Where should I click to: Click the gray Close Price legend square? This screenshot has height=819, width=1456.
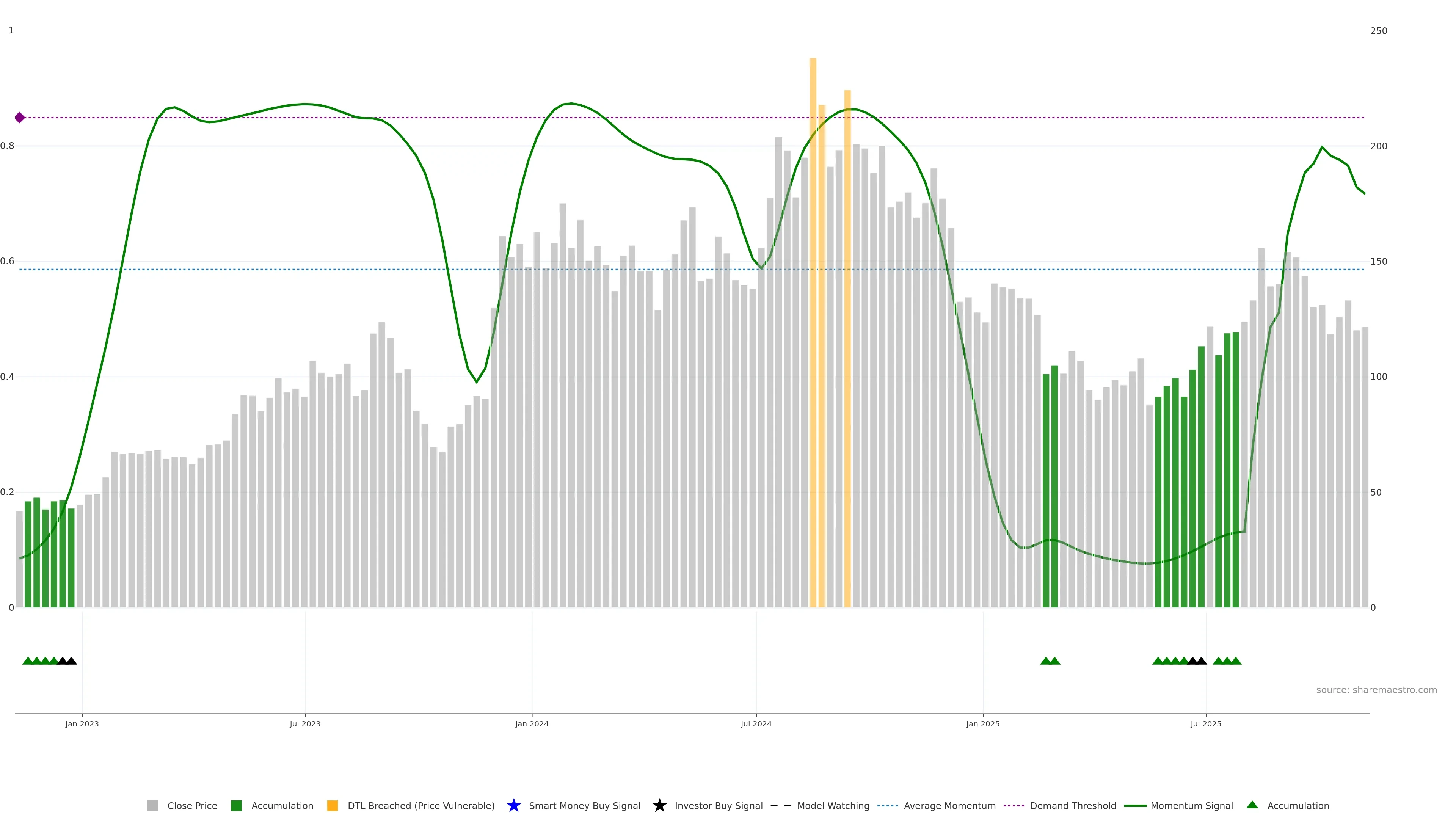coord(152,805)
